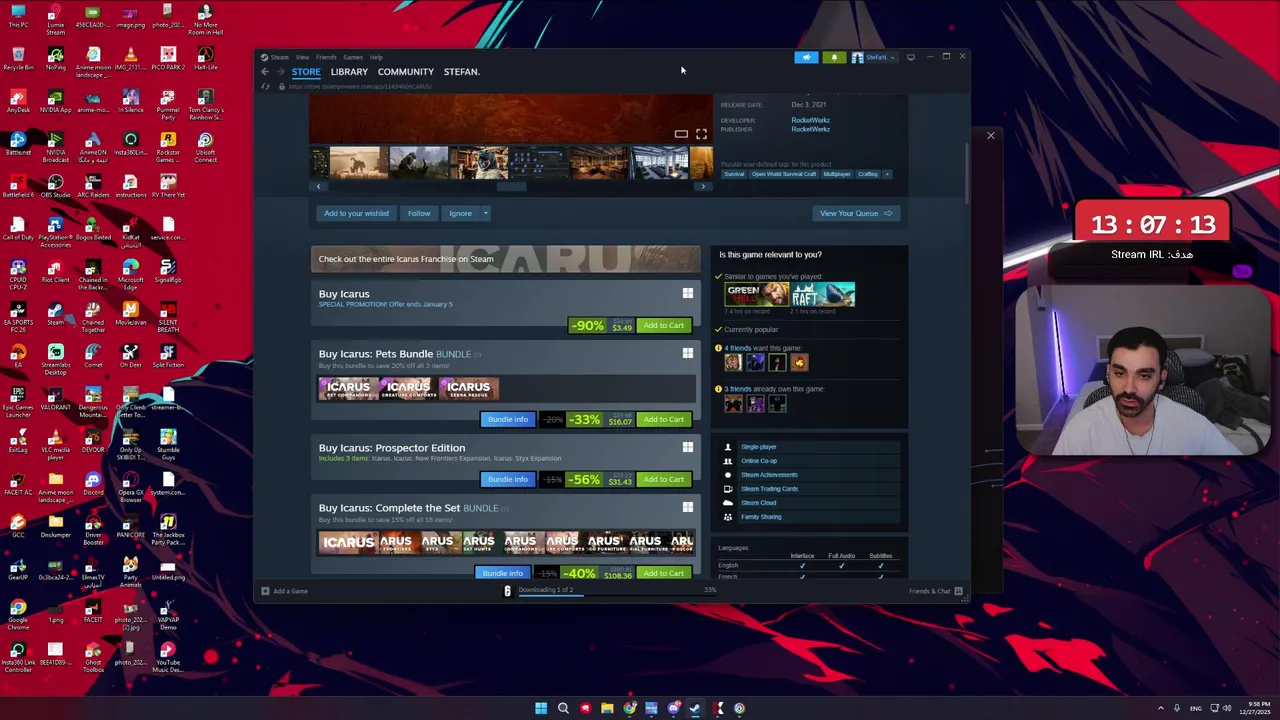Expand more tags plus button

[x=887, y=174]
